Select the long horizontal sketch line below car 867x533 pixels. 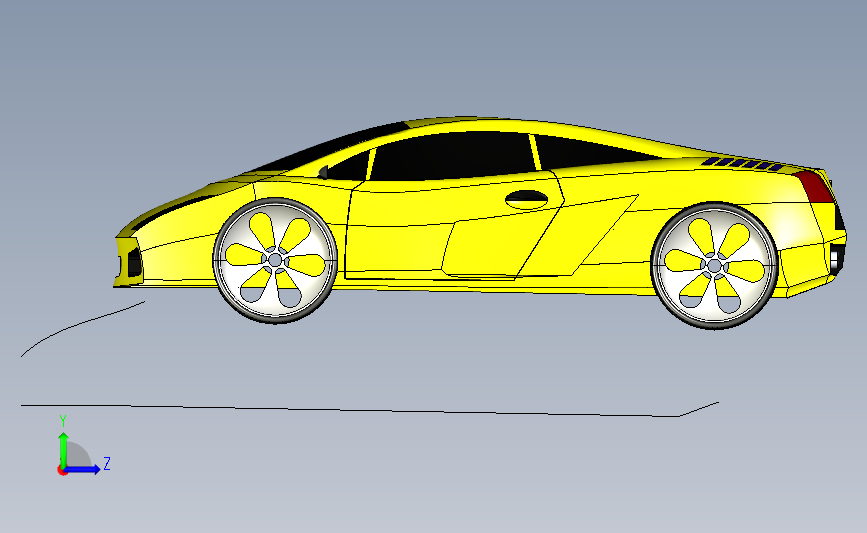pyautogui.click(x=350, y=410)
